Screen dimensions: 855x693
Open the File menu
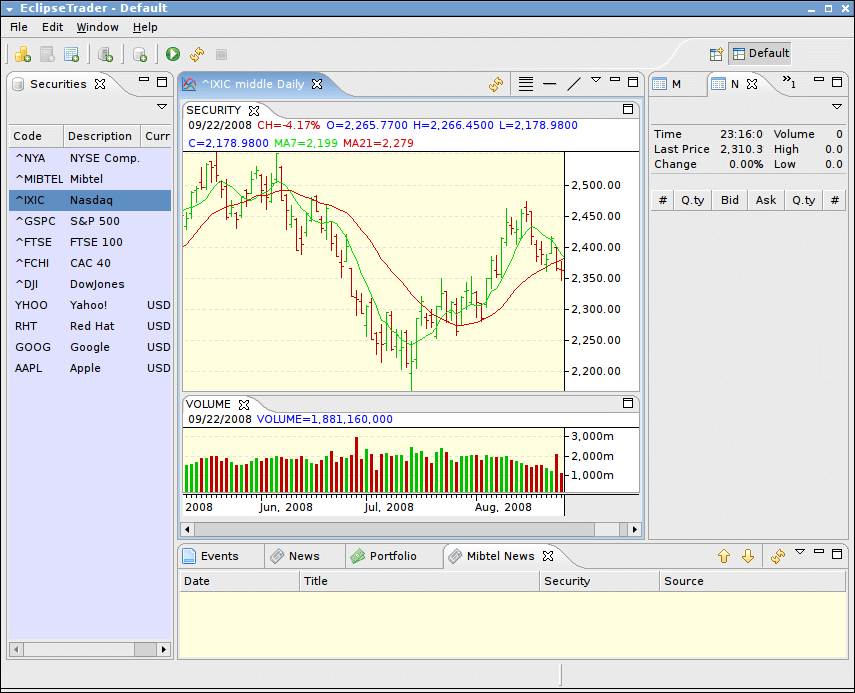pos(19,27)
